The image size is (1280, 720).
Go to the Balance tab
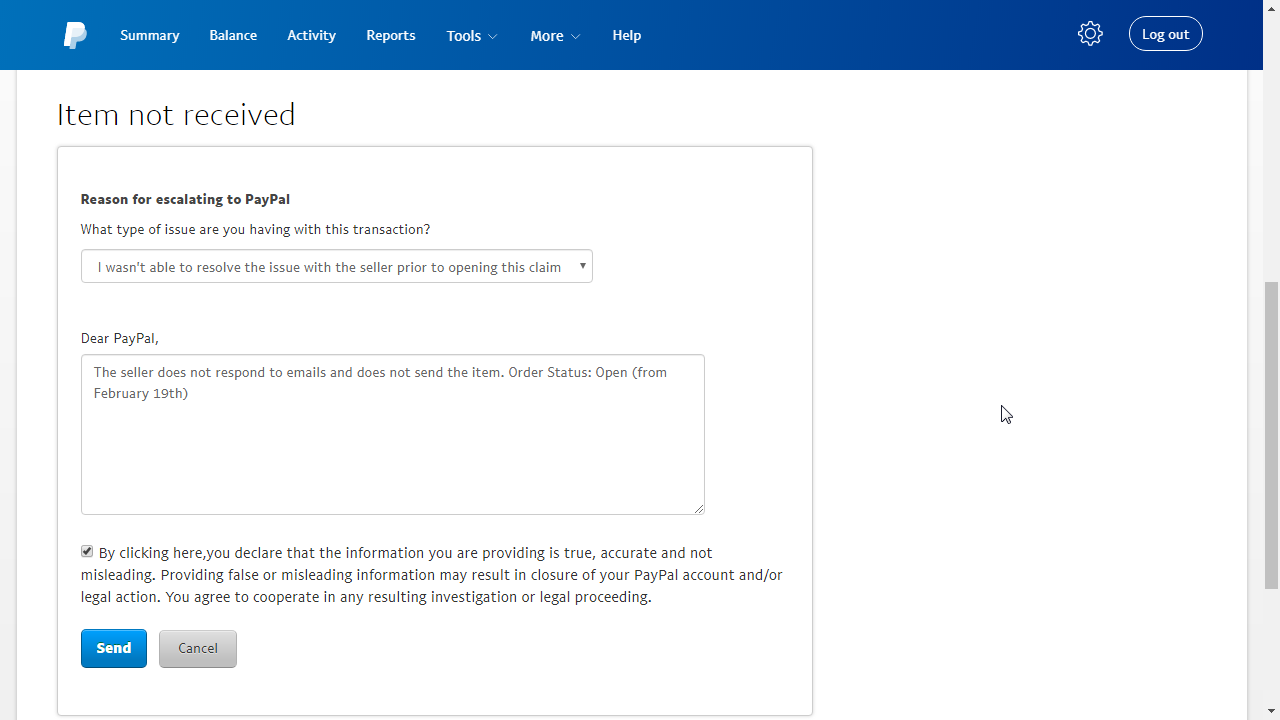pos(233,35)
